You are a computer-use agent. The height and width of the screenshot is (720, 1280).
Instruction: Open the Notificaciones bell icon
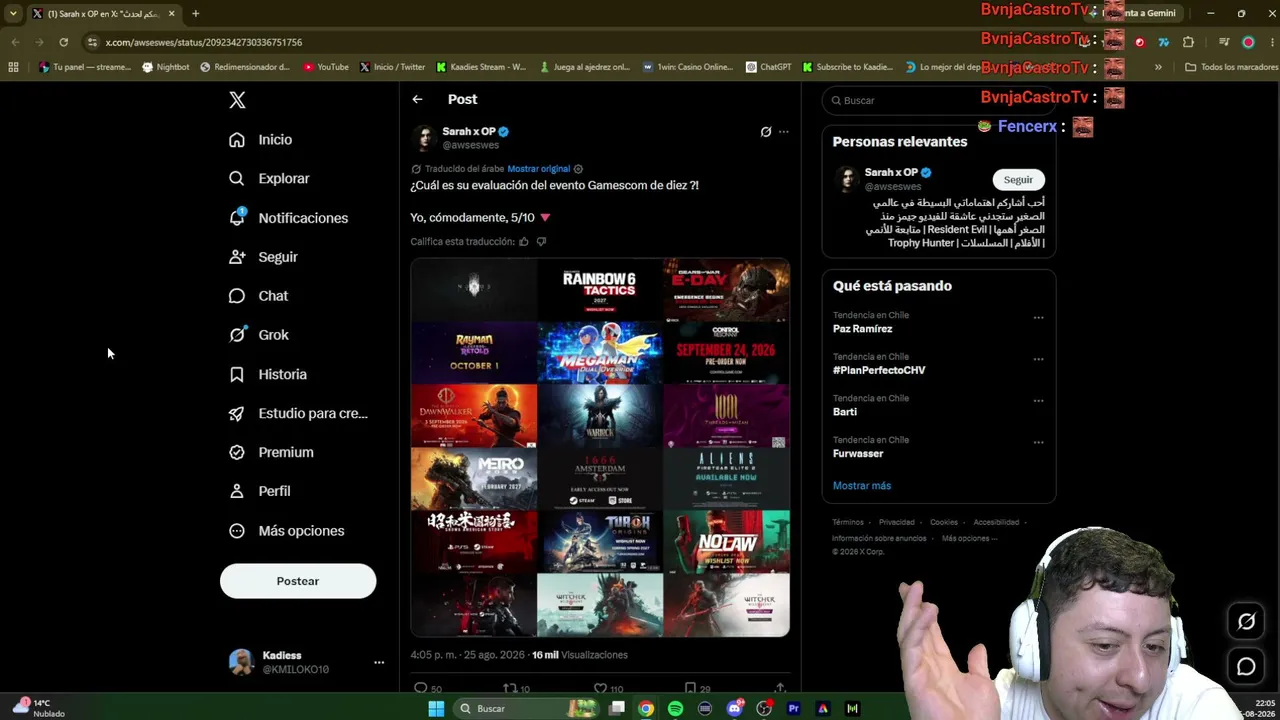pos(237,218)
